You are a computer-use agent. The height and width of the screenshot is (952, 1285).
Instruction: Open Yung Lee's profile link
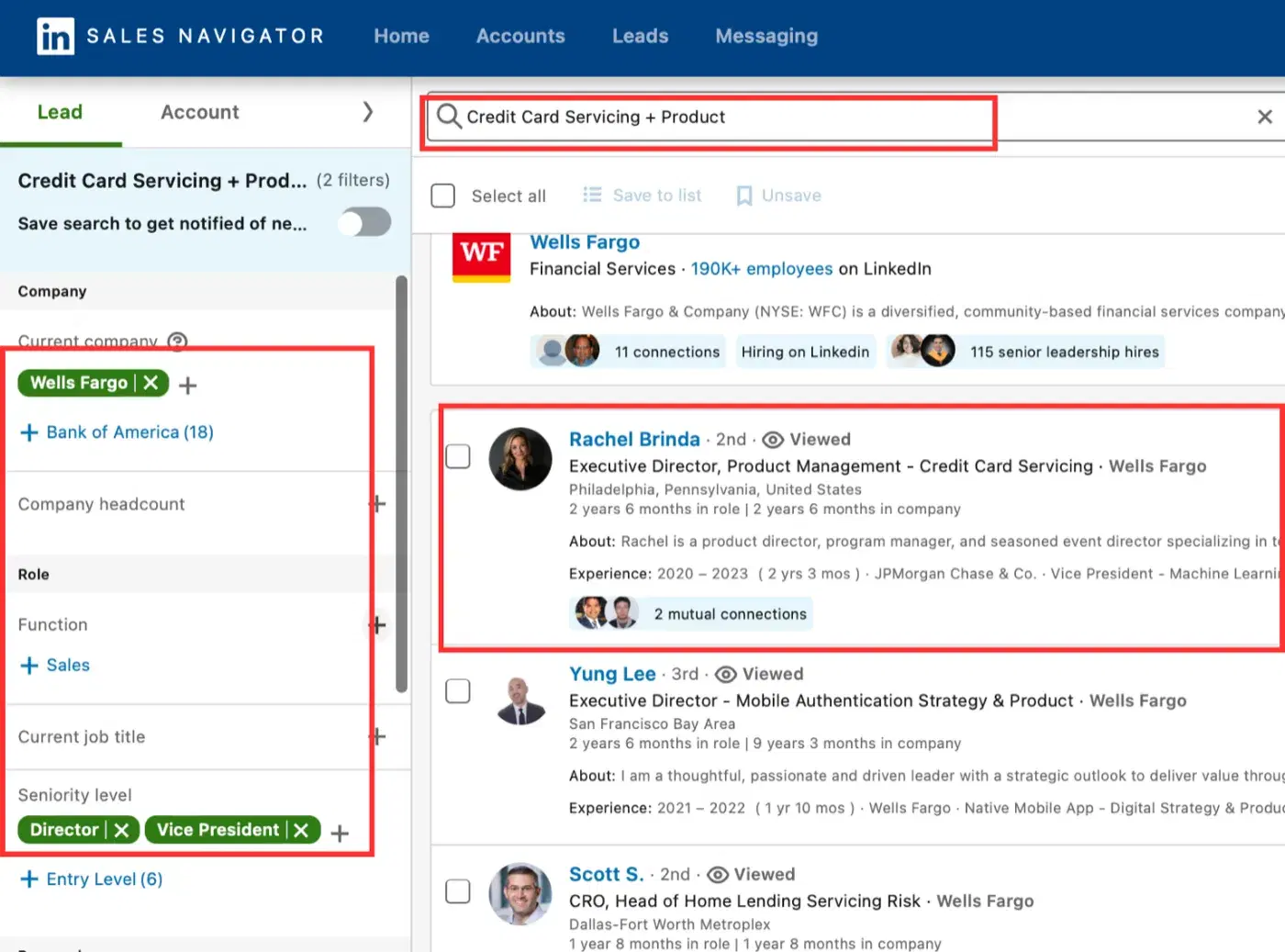pos(612,675)
